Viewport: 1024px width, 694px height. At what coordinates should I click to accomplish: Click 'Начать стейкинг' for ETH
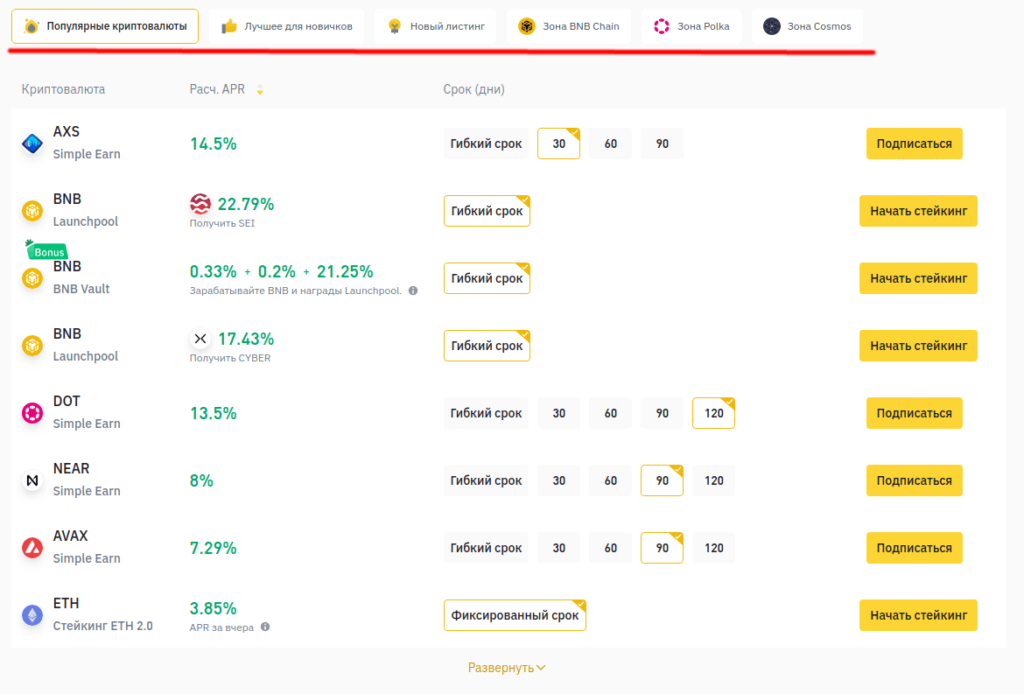click(x=918, y=615)
